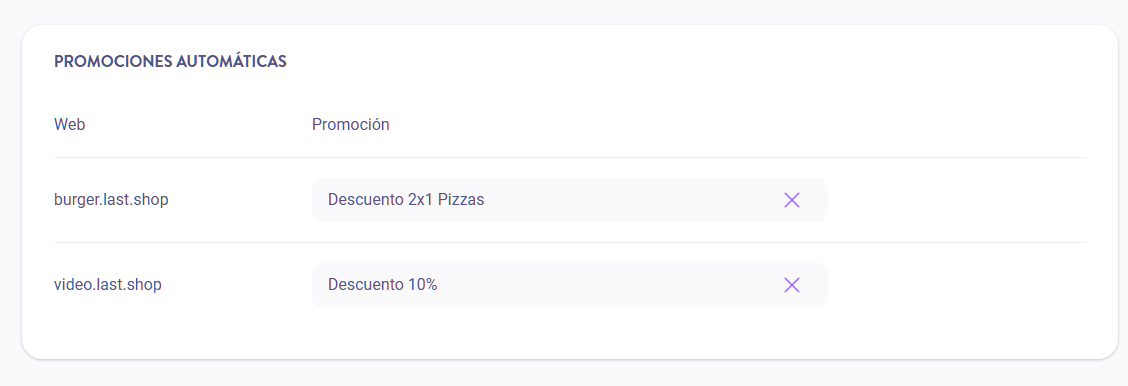Screen dimensions: 1128x386
Task: Click the Promociones Automáticas section title
Action: [x=170, y=61]
